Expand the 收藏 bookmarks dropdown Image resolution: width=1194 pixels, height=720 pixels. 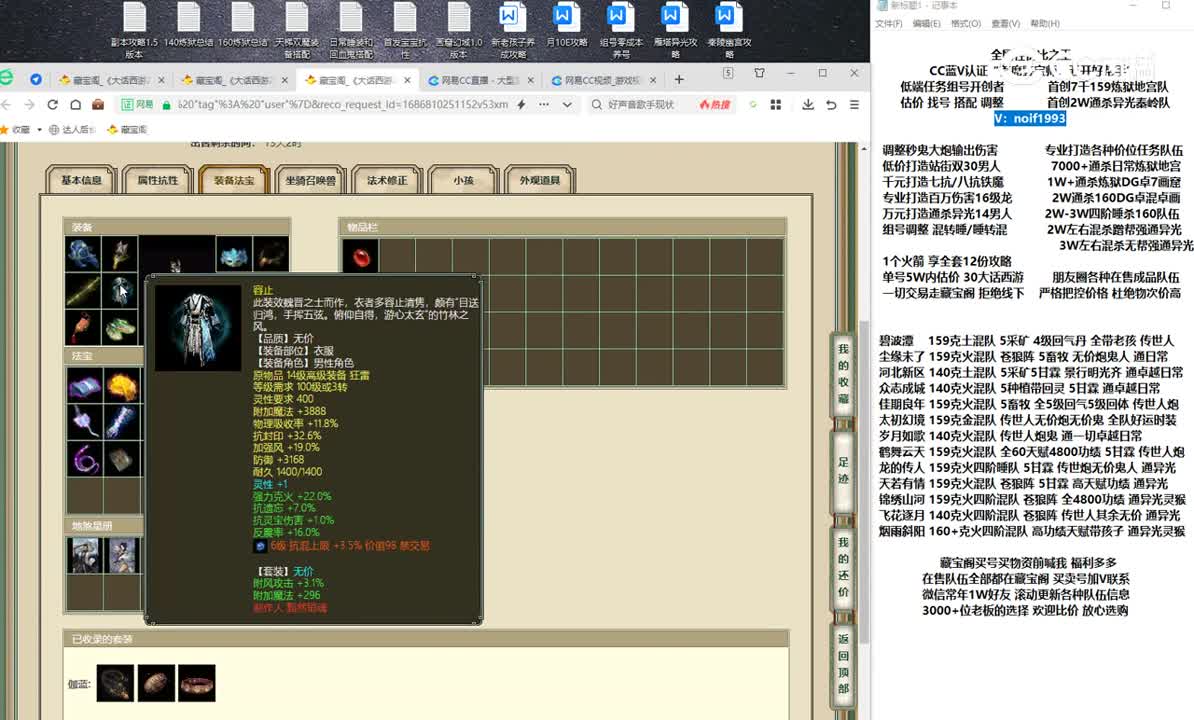[x=40, y=129]
